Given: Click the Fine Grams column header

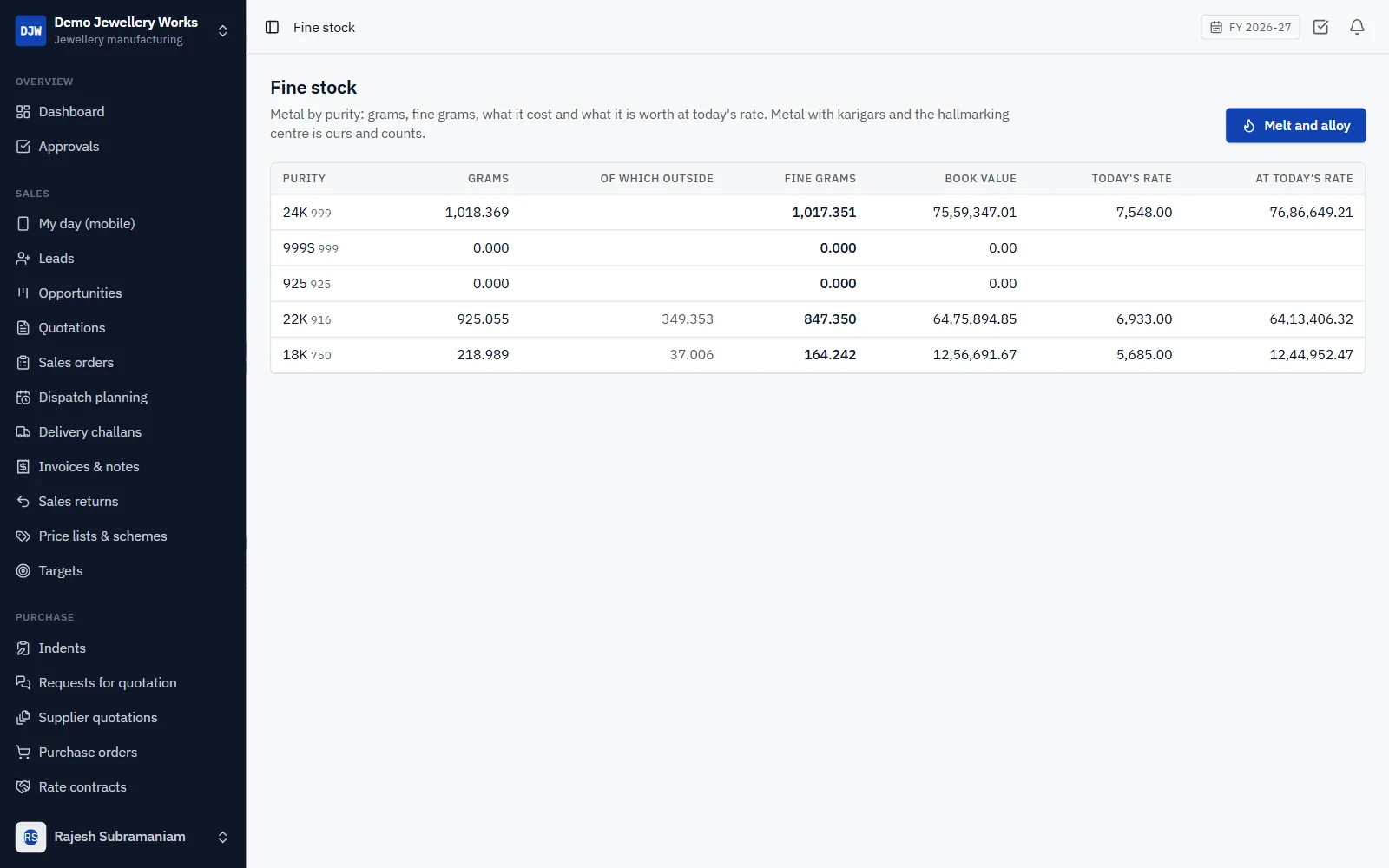Looking at the screenshot, I should click(820, 179).
